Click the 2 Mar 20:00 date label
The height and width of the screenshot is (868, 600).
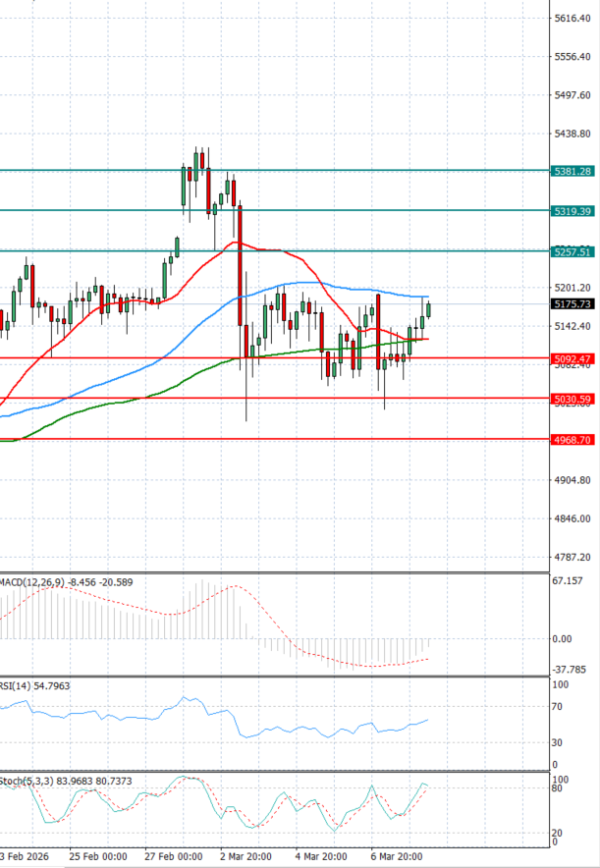pyautogui.click(x=247, y=858)
